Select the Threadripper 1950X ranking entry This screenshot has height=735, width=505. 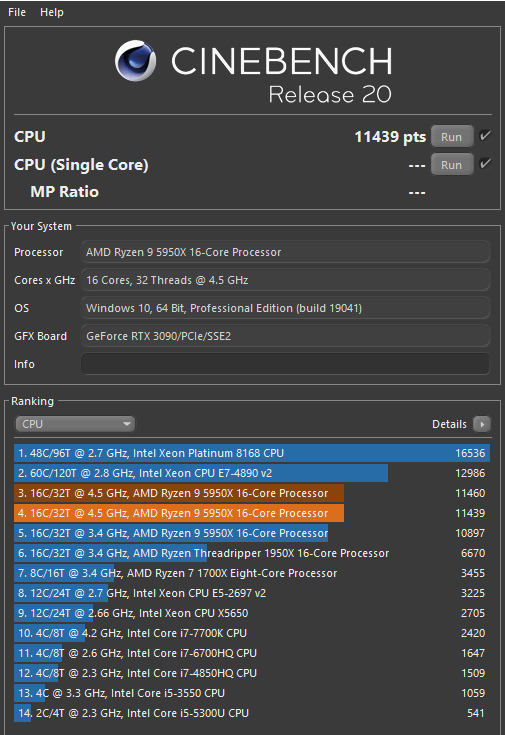click(252, 553)
